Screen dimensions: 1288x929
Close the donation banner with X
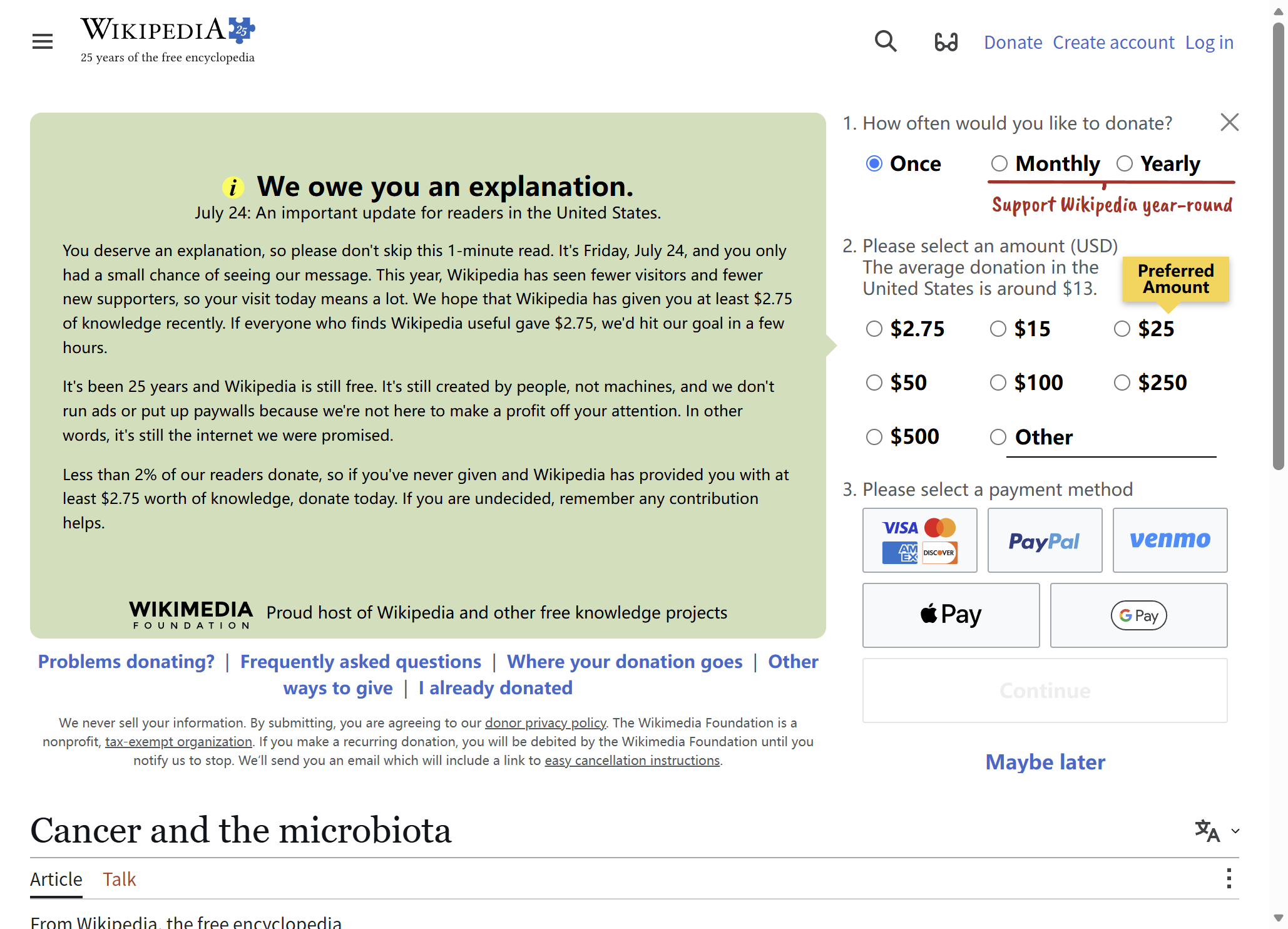pyautogui.click(x=1229, y=122)
